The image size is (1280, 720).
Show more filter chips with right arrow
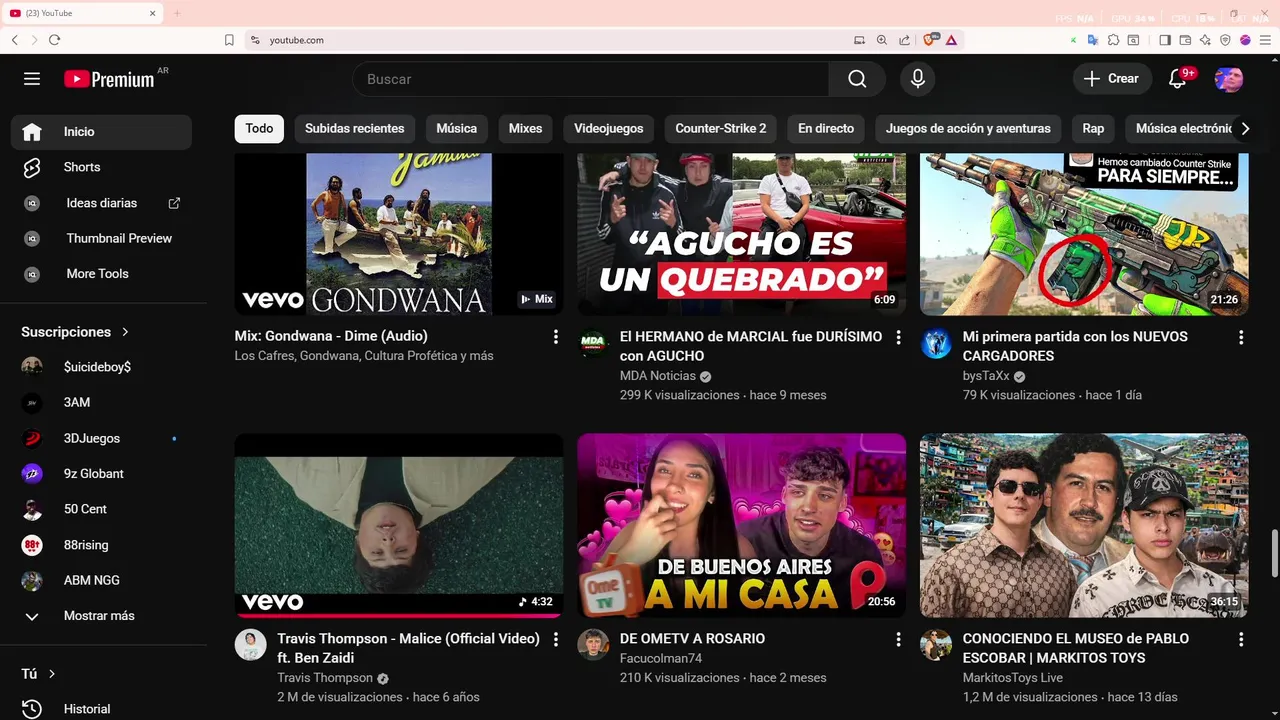pyautogui.click(x=1245, y=129)
